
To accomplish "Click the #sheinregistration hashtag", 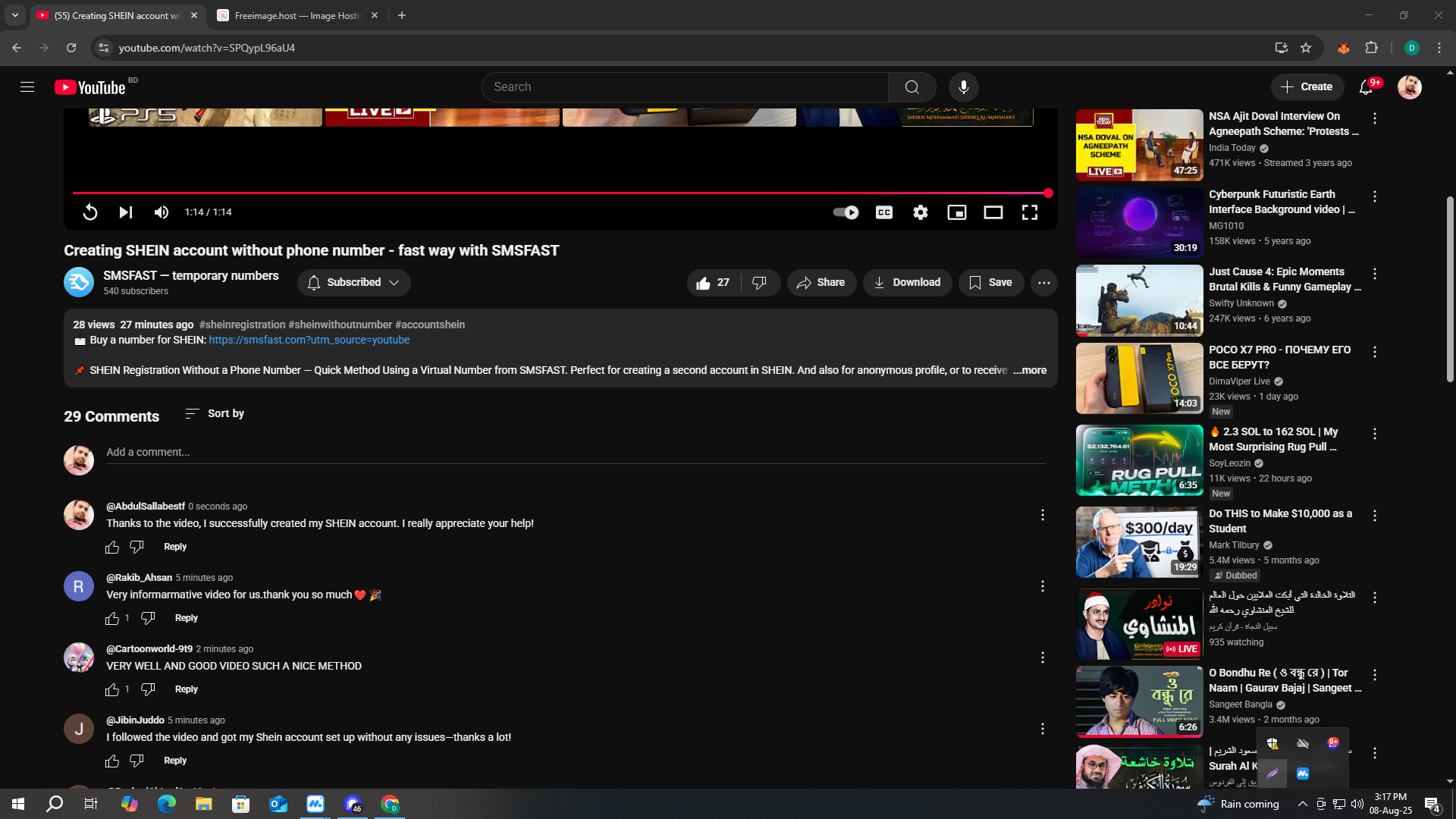I will point(243,325).
